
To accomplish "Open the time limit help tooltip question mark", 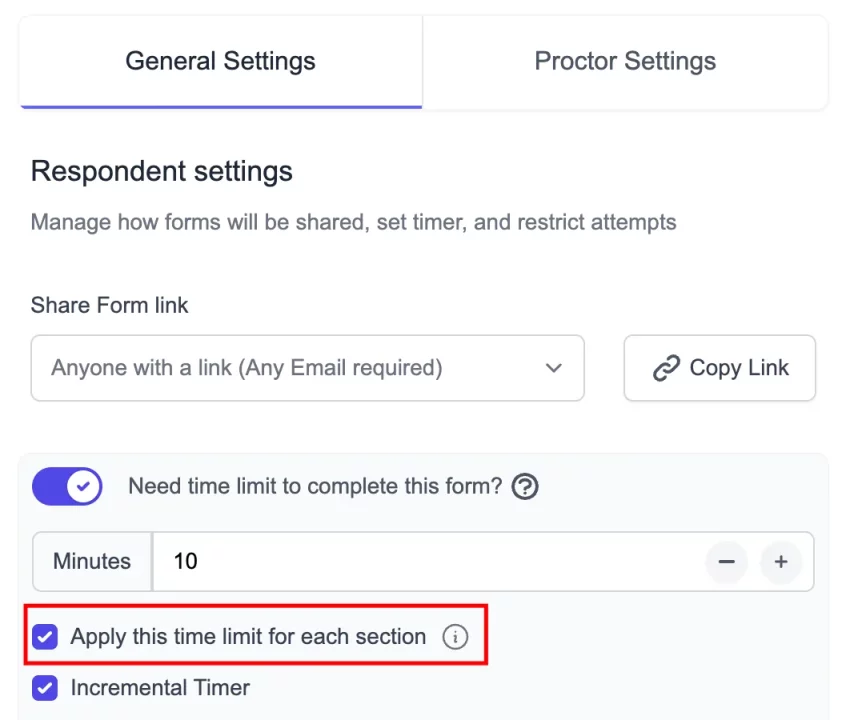I will click(525, 487).
